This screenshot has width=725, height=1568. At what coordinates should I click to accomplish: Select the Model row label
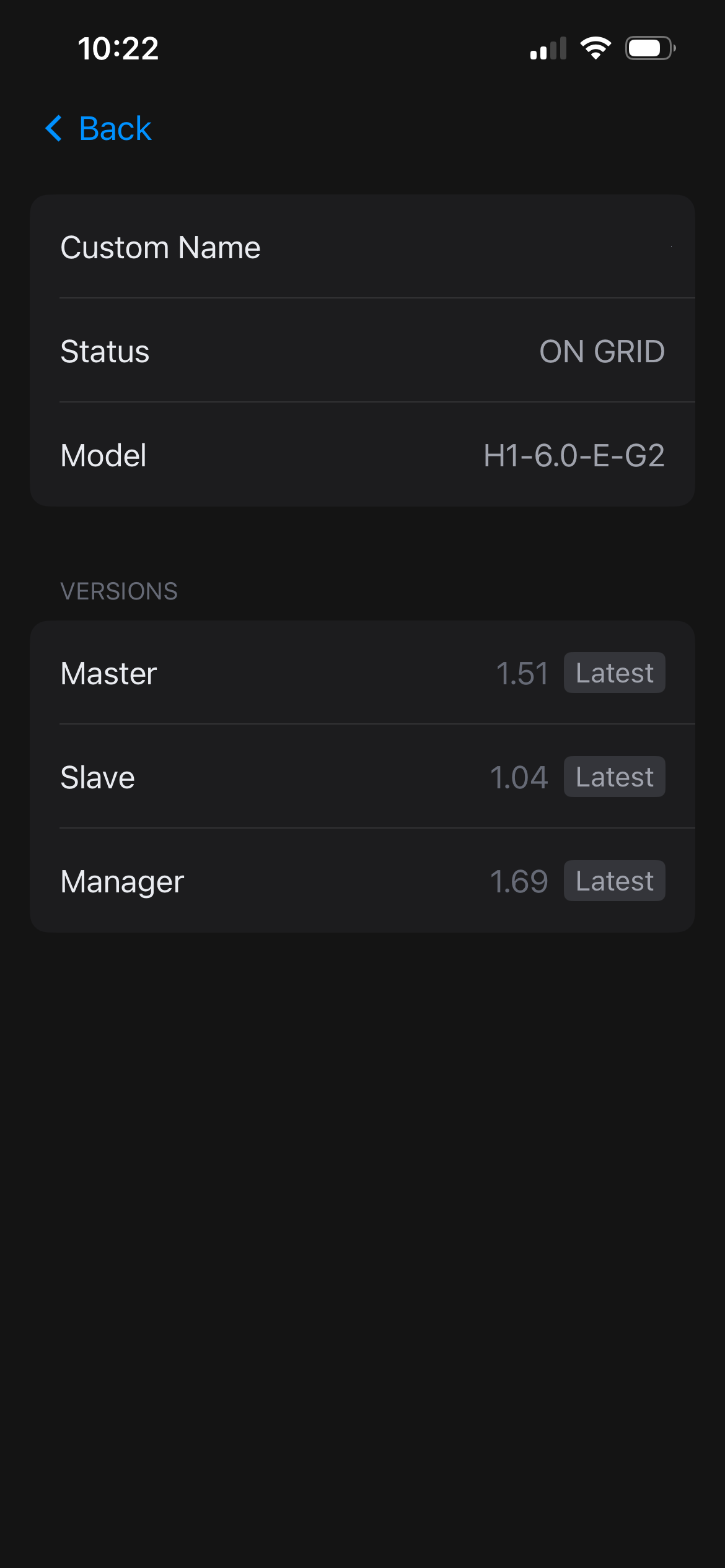(103, 456)
